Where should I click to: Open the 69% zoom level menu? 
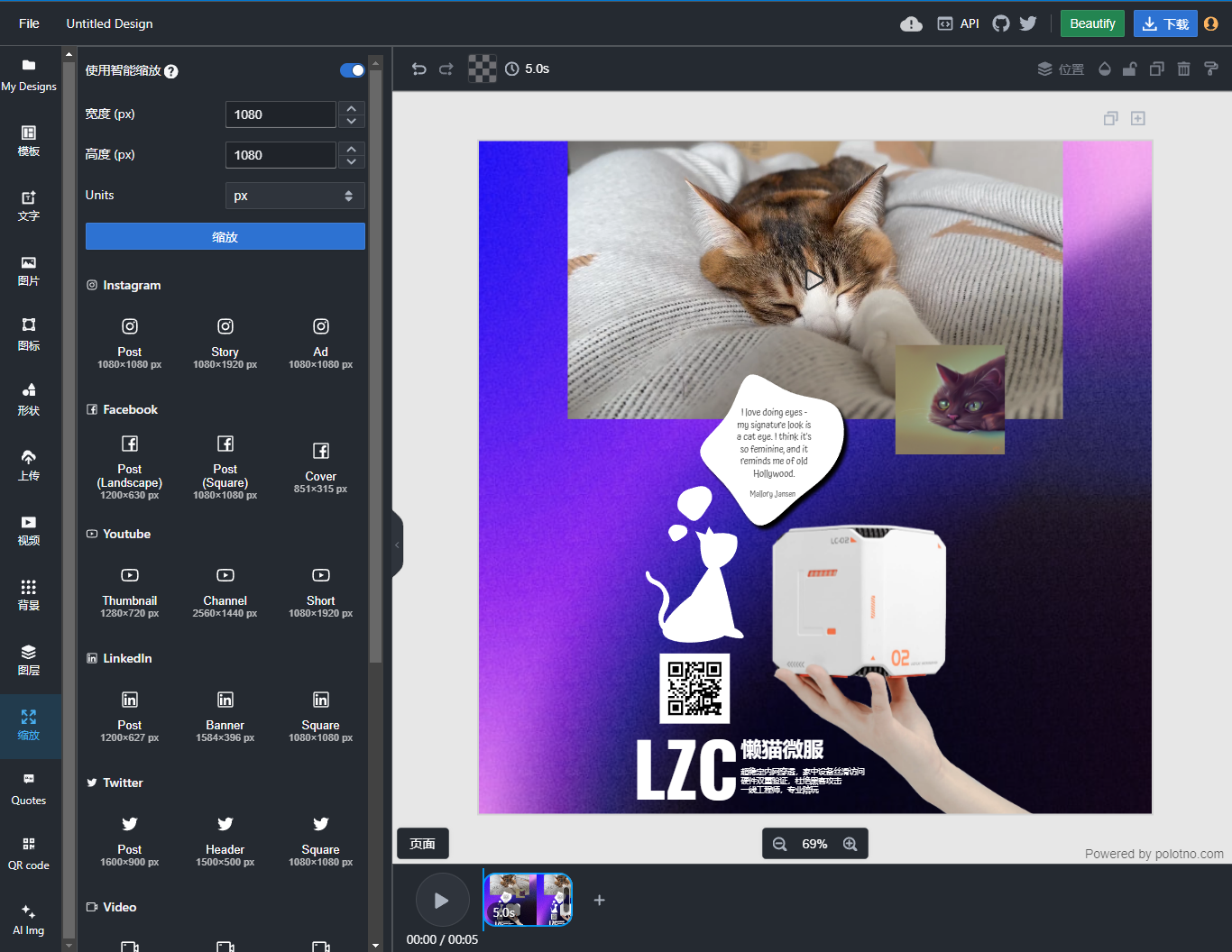coord(814,844)
